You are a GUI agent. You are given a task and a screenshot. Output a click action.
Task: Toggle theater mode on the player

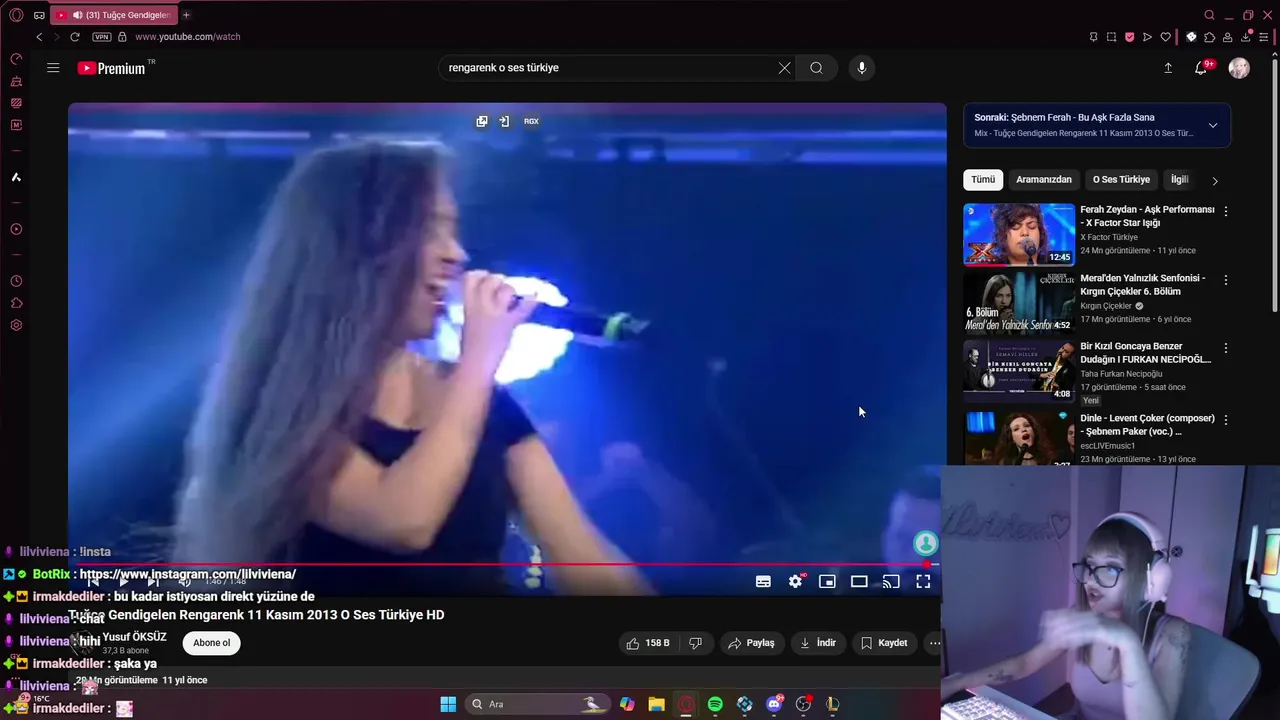[x=859, y=581]
